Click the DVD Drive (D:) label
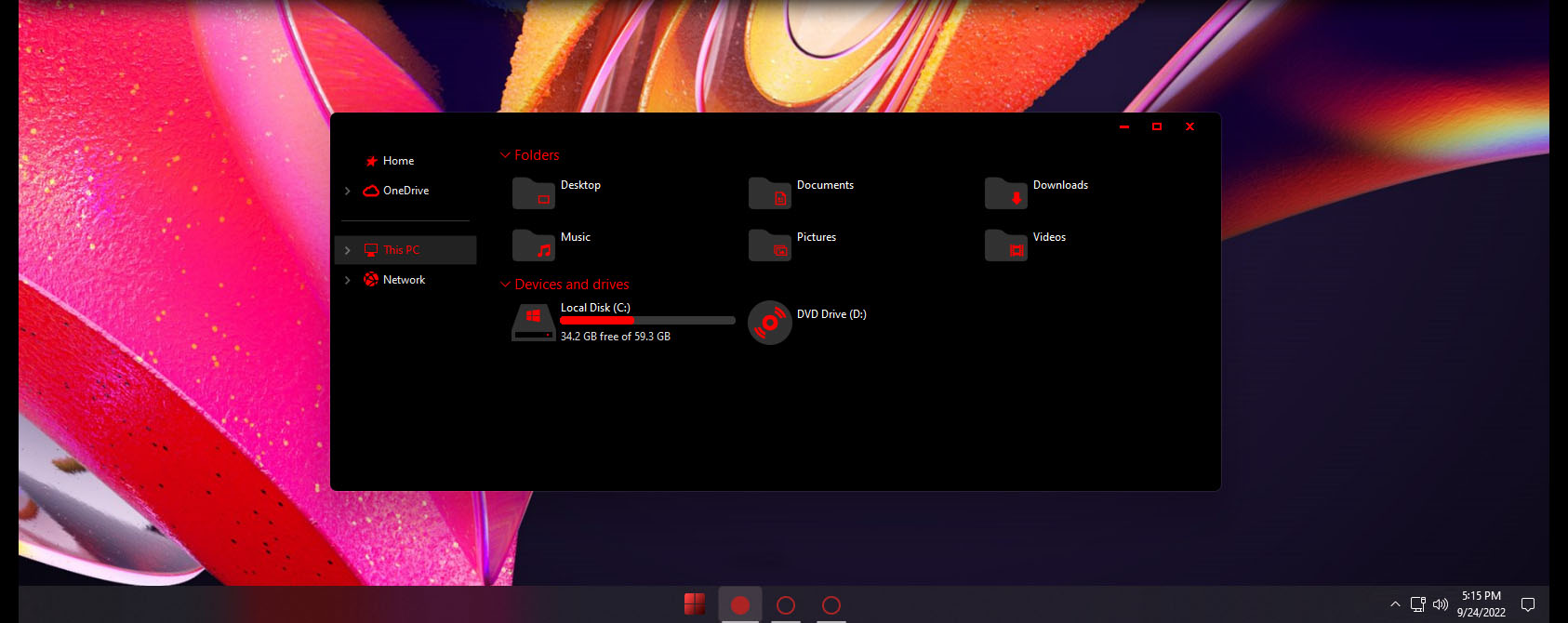The width and height of the screenshot is (1568, 623). (831, 314)
